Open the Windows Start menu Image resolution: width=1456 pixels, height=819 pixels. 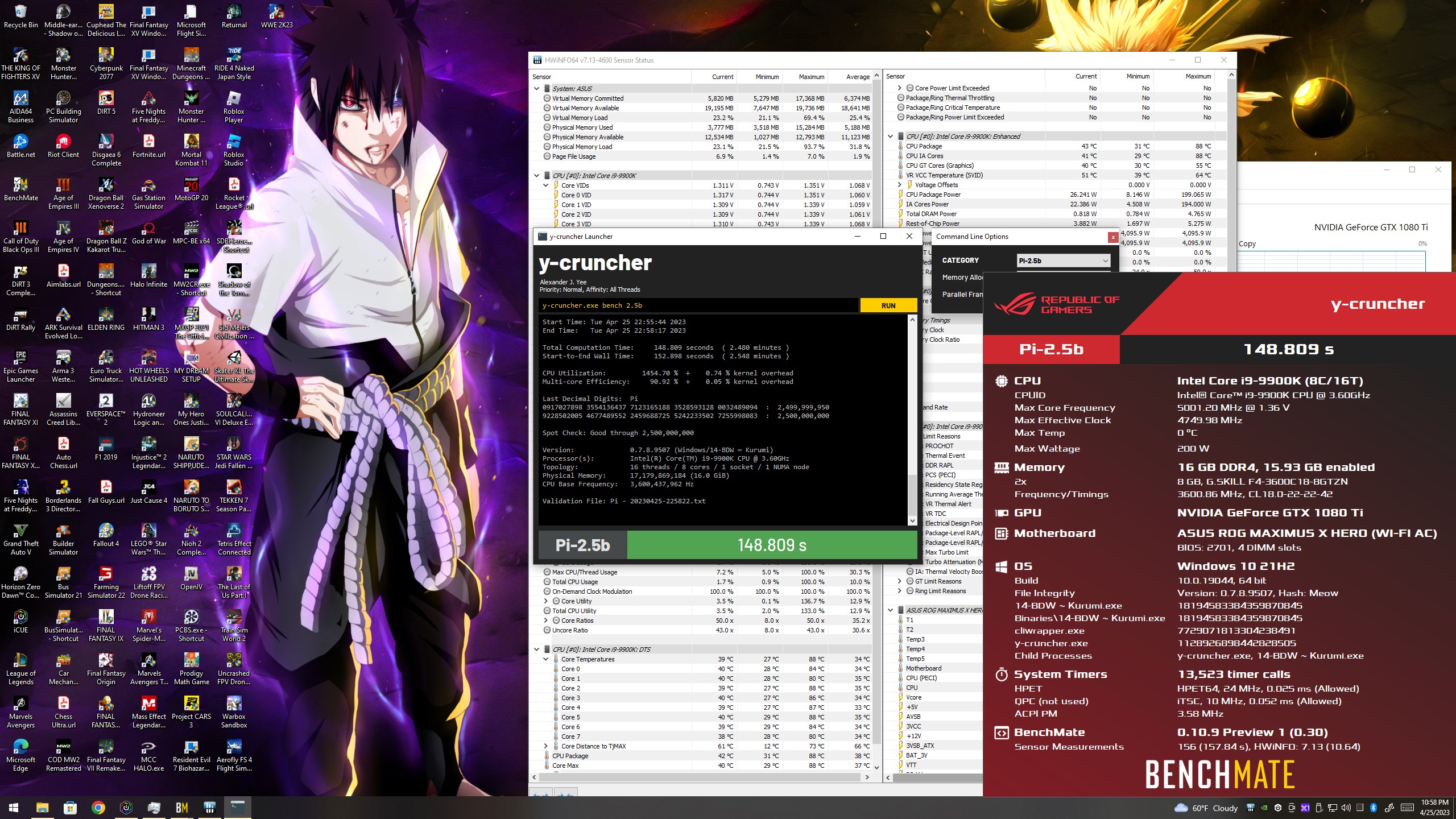click(14, 808)
